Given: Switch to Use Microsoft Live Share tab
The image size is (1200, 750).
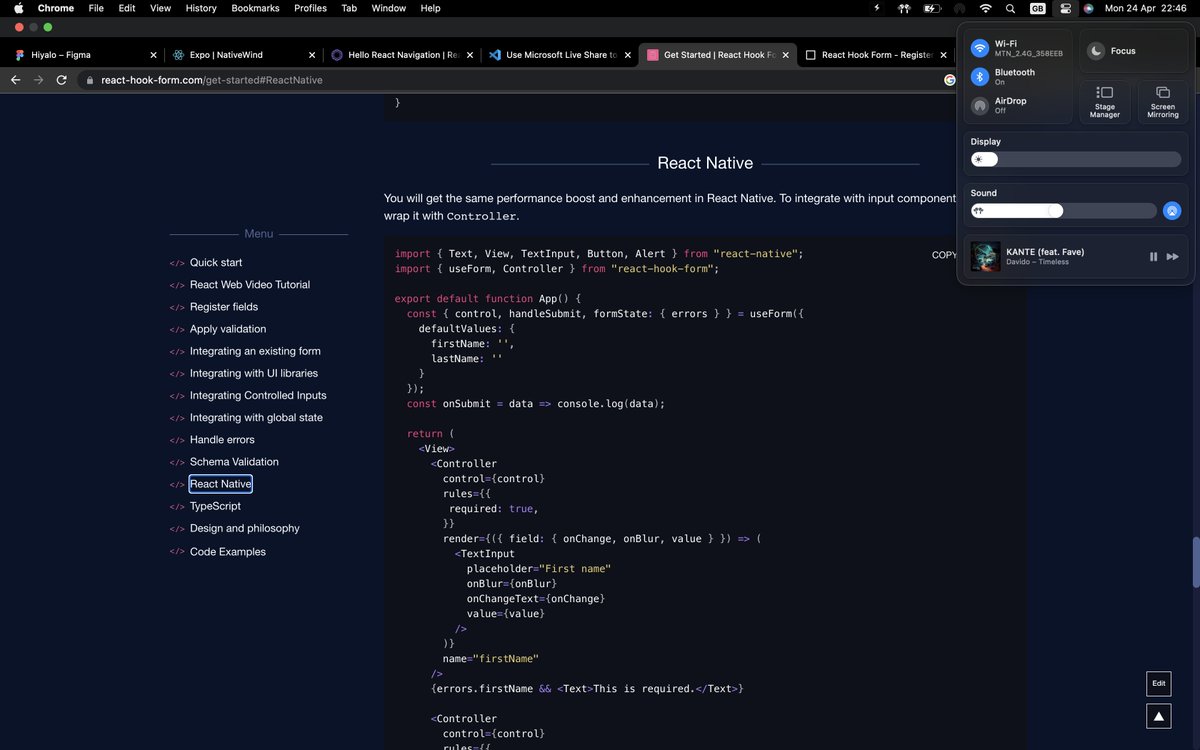Looking at the screenshot, I should tap(560, 55).
